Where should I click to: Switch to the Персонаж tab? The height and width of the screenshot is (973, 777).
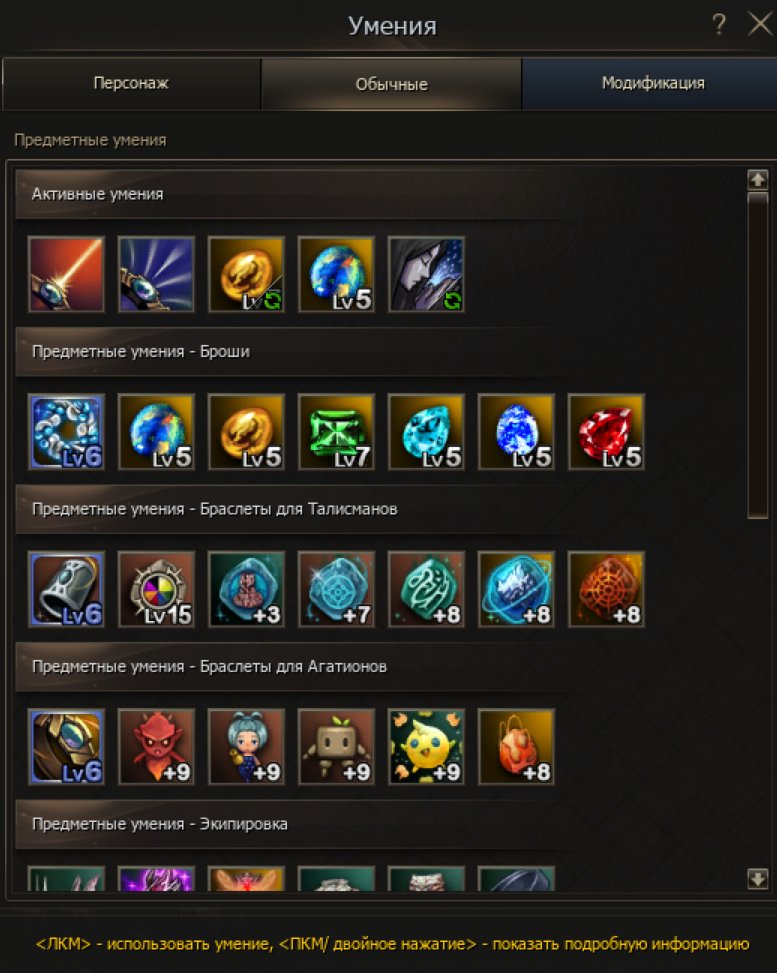(x=131, y=84)
